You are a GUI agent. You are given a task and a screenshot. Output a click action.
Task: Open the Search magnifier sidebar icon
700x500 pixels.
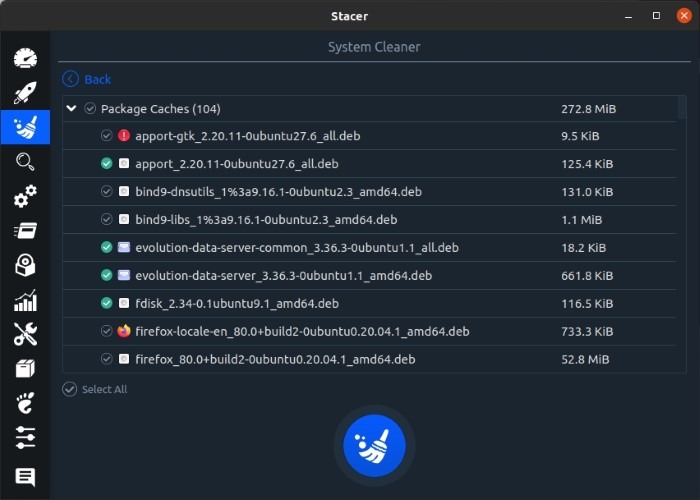coord(25,162)
